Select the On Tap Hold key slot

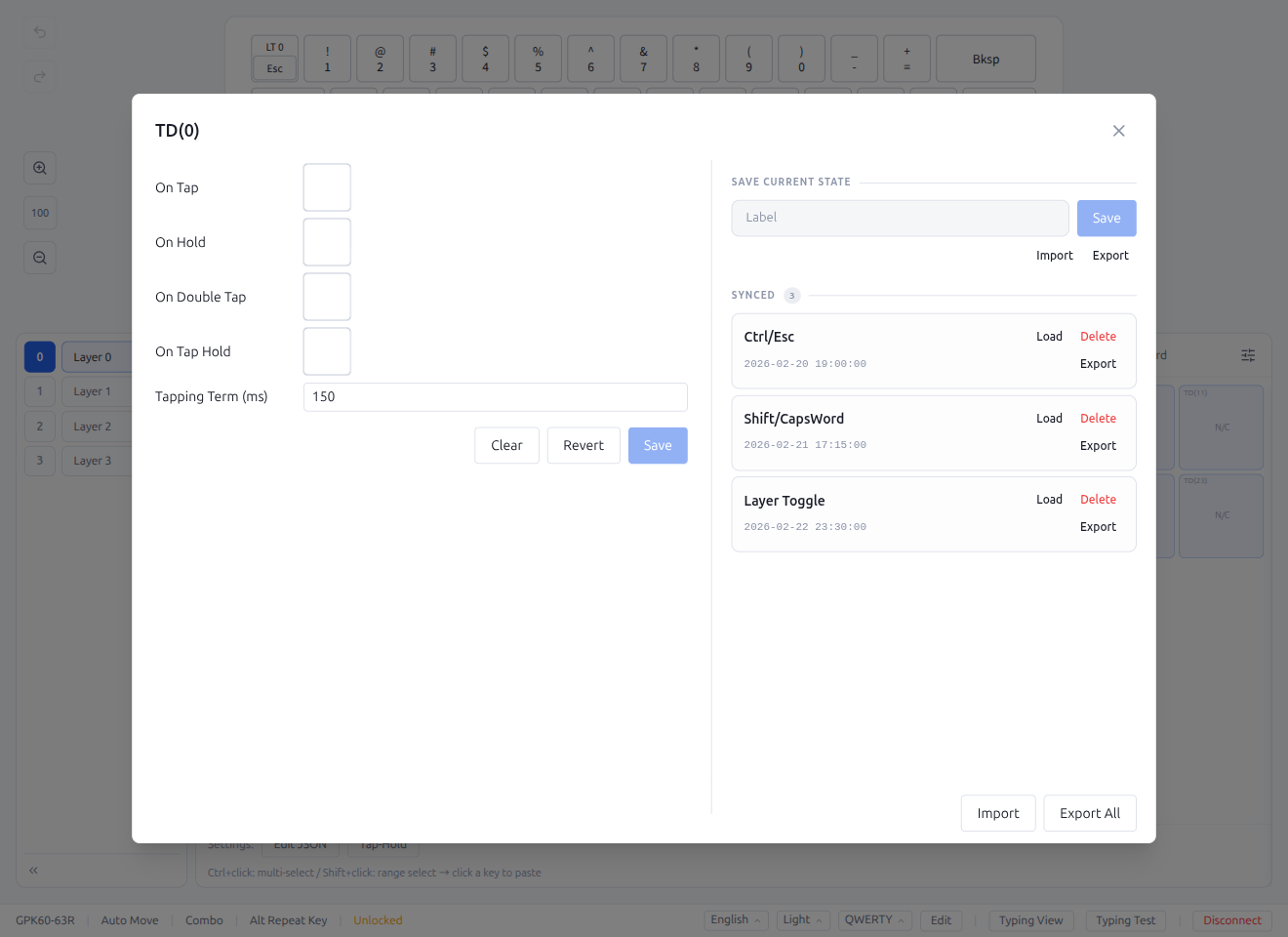click(x=327, y=351)
